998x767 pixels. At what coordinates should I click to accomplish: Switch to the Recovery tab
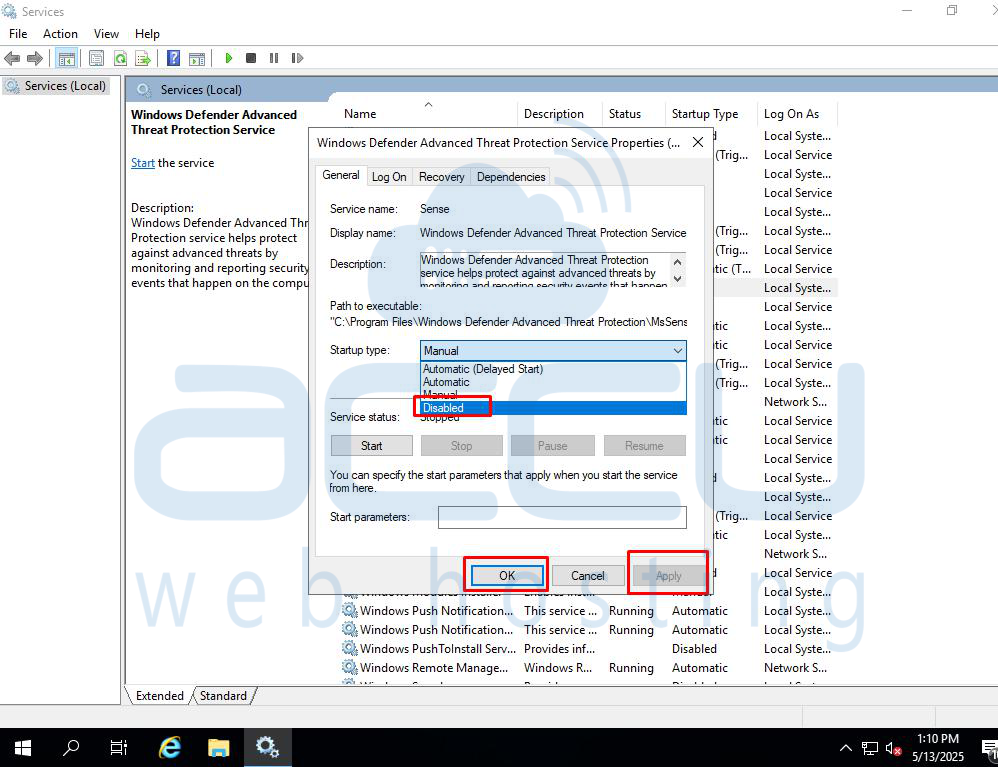pyautogui.click(x=441, y=177)
